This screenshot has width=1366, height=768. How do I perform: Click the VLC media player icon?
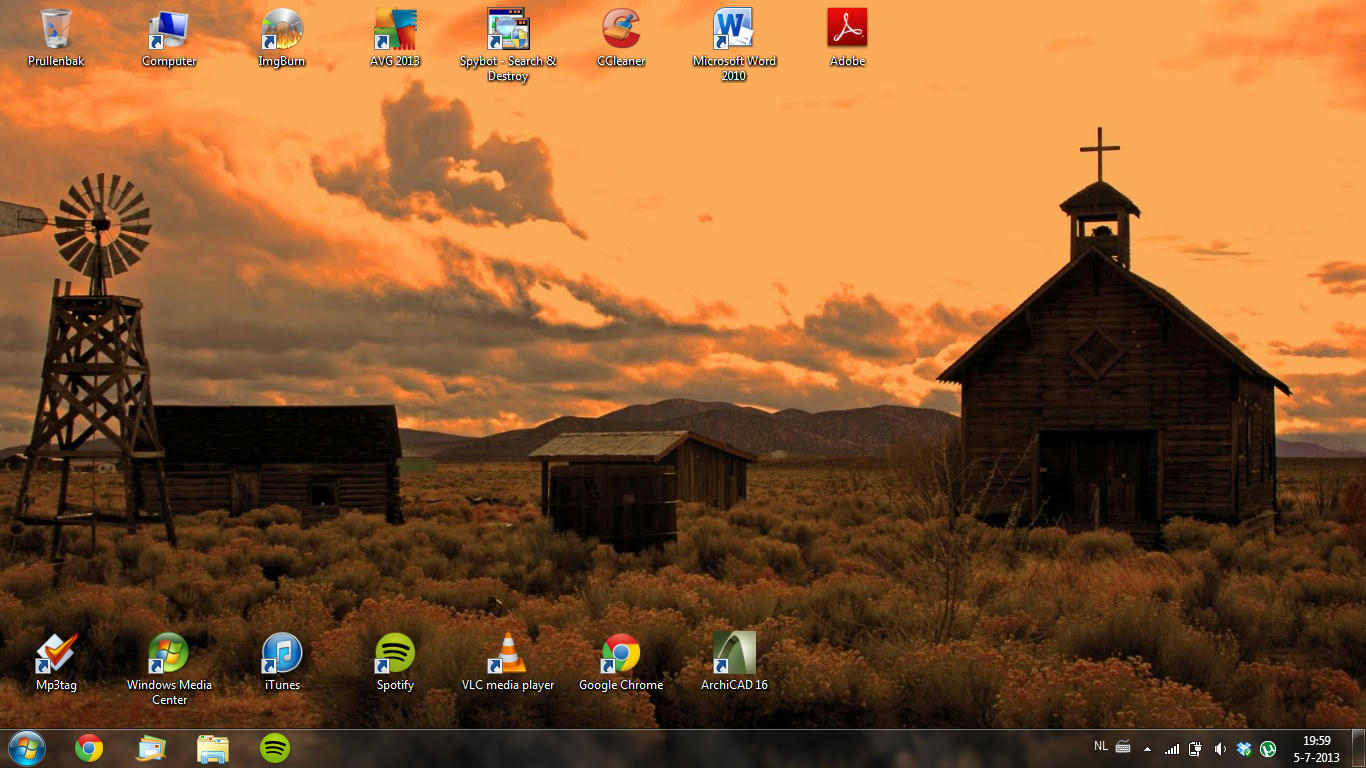click(x=508, y=654)
